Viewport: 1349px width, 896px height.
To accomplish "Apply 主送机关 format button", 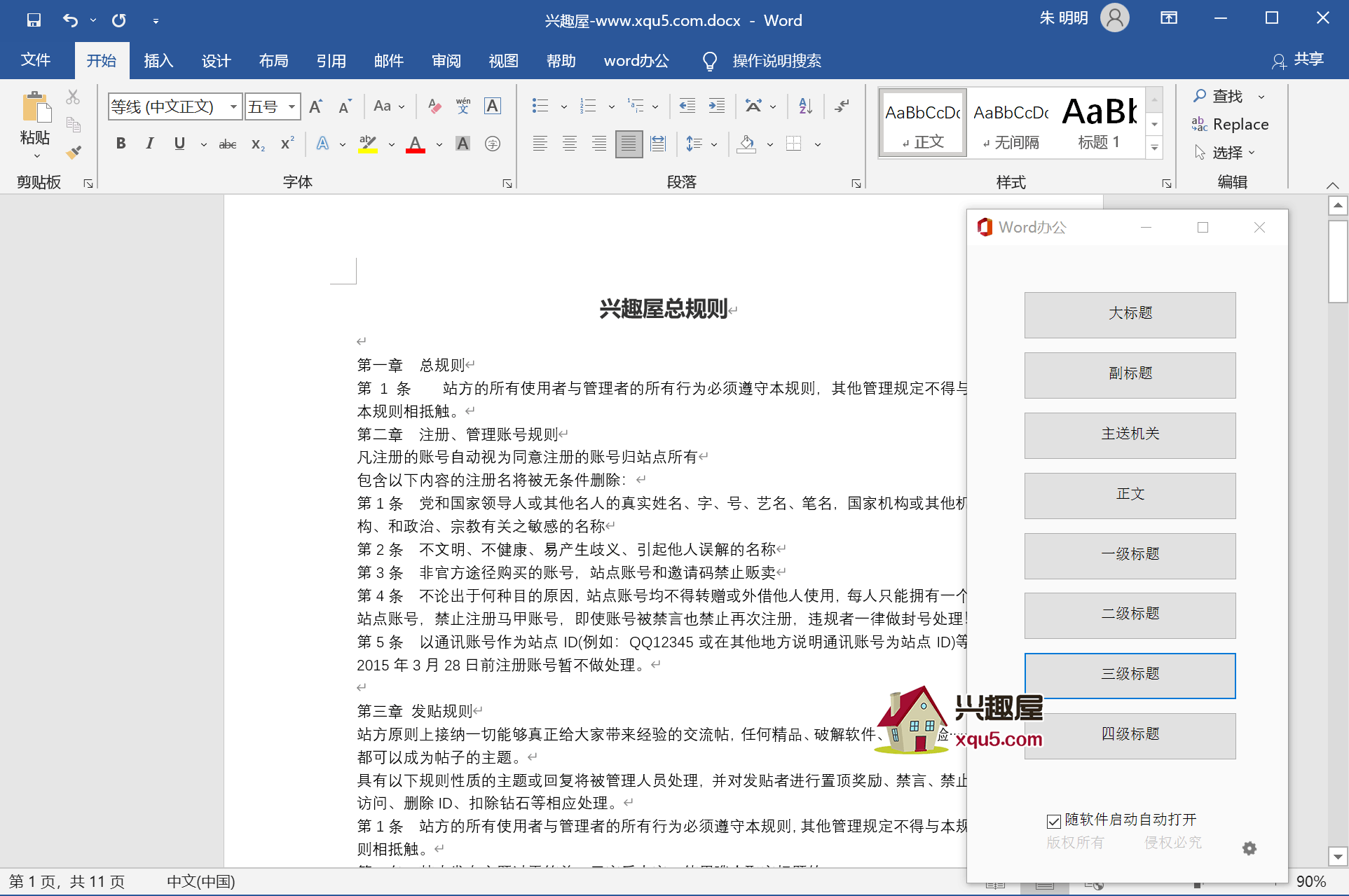I will 1130,435.
